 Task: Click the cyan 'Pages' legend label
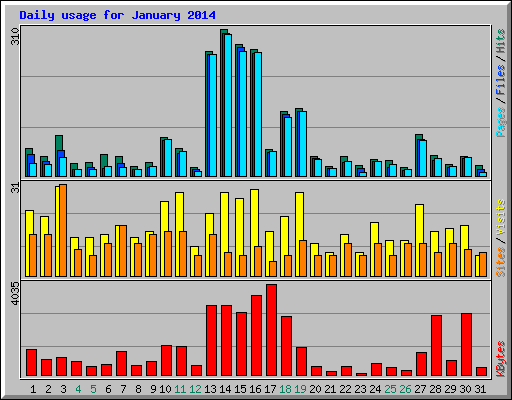pos(501,122)
